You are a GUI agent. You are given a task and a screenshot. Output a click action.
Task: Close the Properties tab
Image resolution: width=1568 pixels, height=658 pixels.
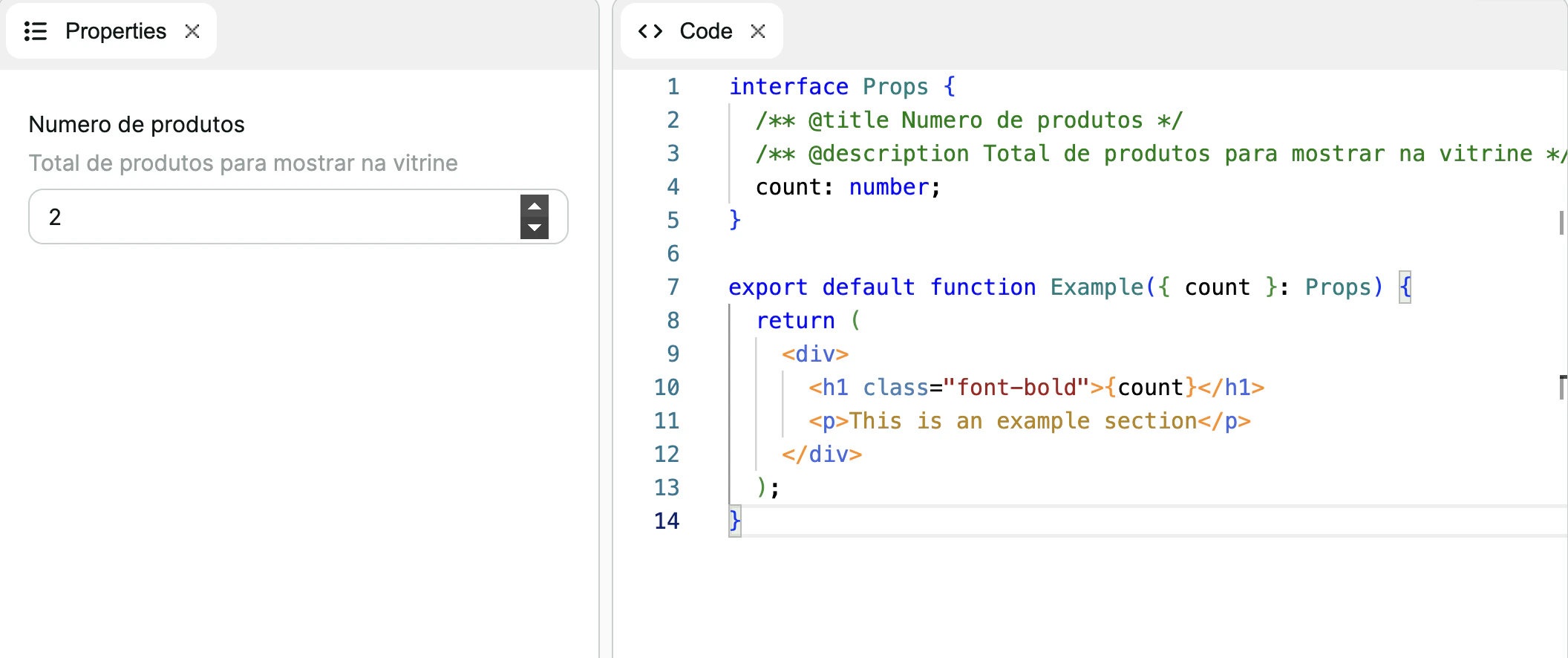(x=192, y=31)
